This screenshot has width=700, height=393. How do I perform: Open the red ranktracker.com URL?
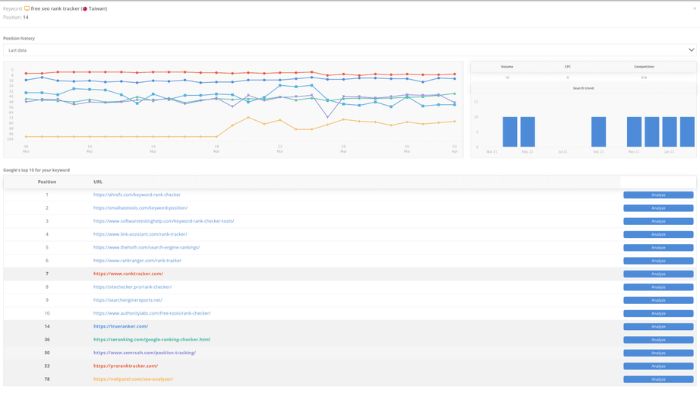[x=128, y=274]
